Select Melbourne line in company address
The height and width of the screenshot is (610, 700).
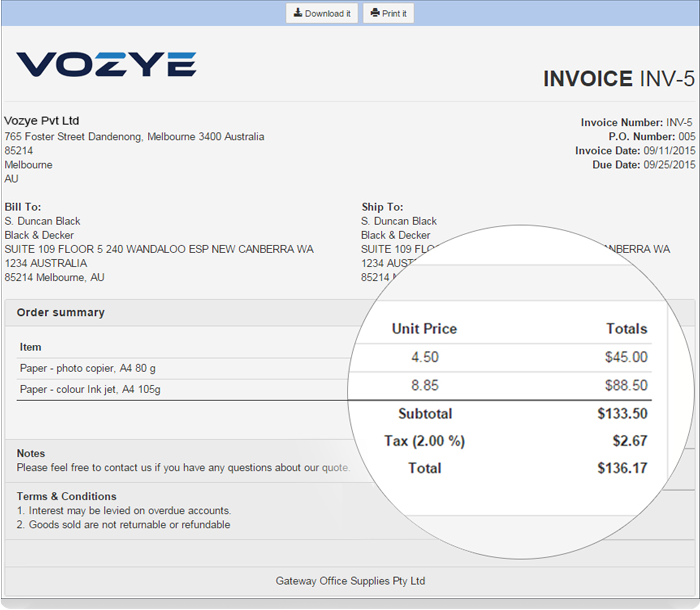(x=29, y=165)
